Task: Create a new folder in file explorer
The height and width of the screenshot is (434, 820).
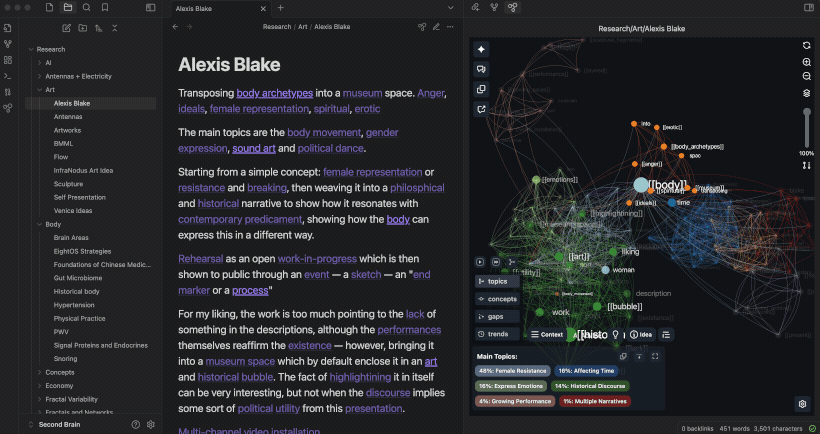Action: (83, 28)
